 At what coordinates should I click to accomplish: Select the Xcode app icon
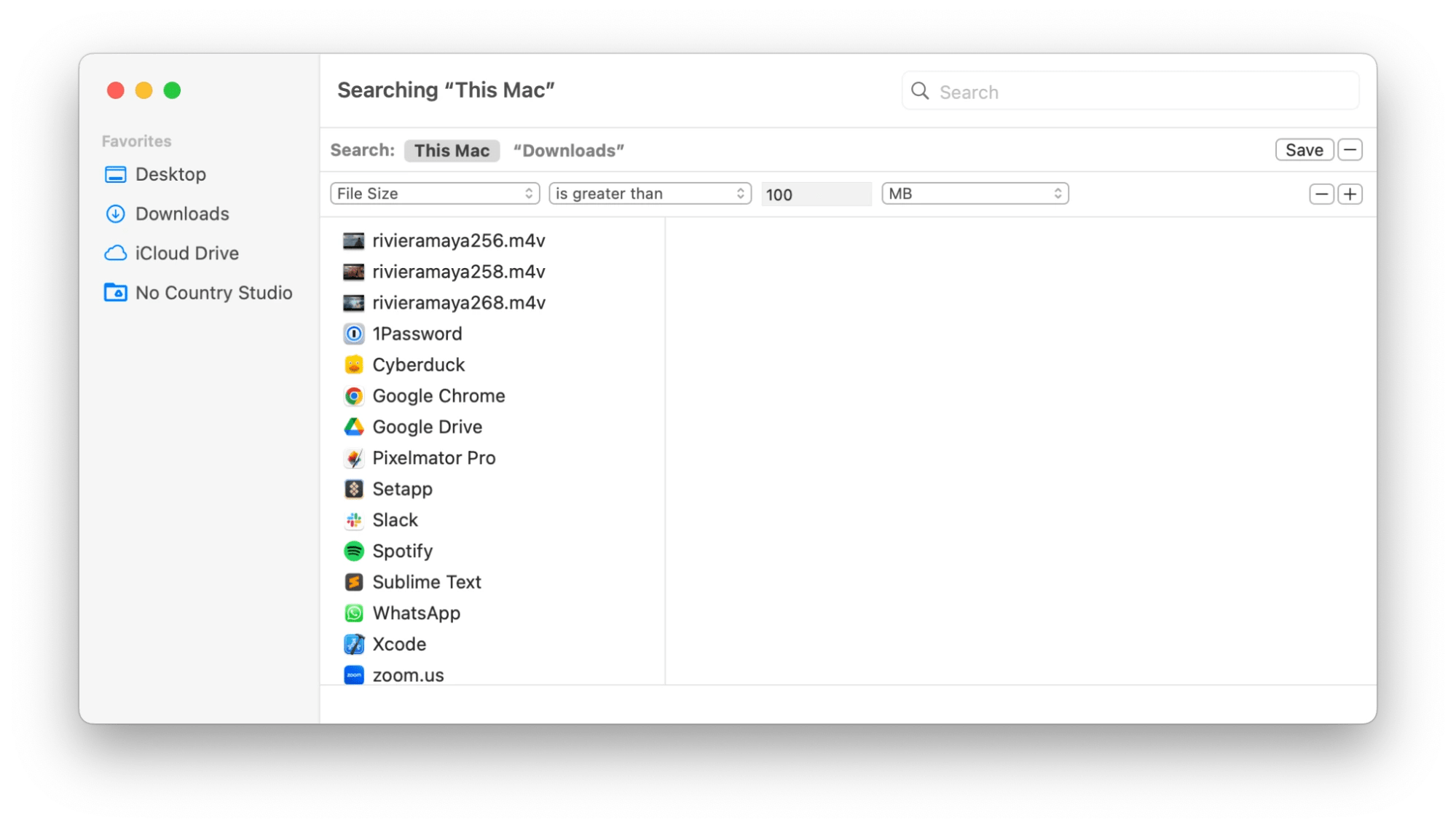click(x=353, y=644)
